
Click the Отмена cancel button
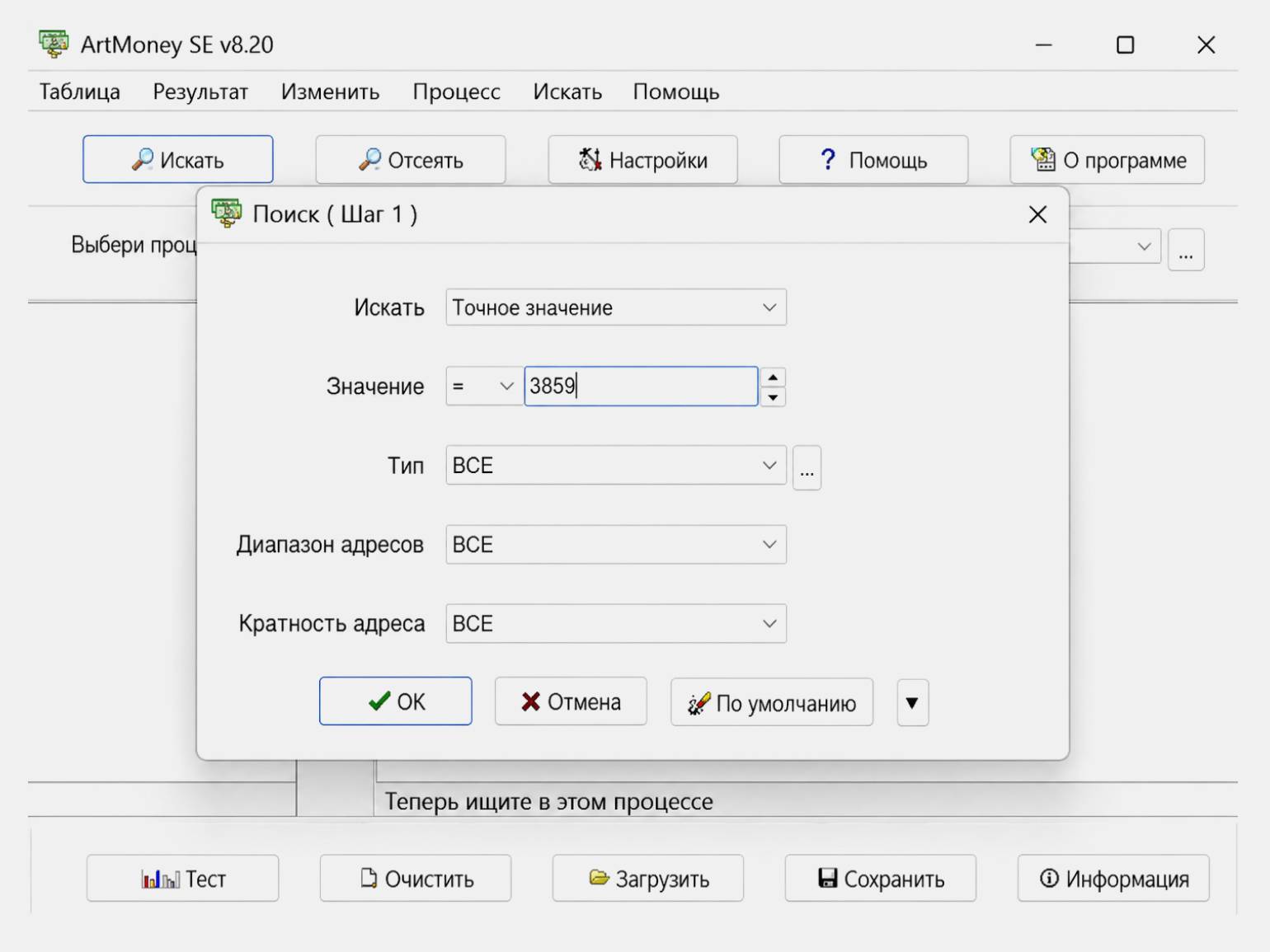click(x=571, y=701)
